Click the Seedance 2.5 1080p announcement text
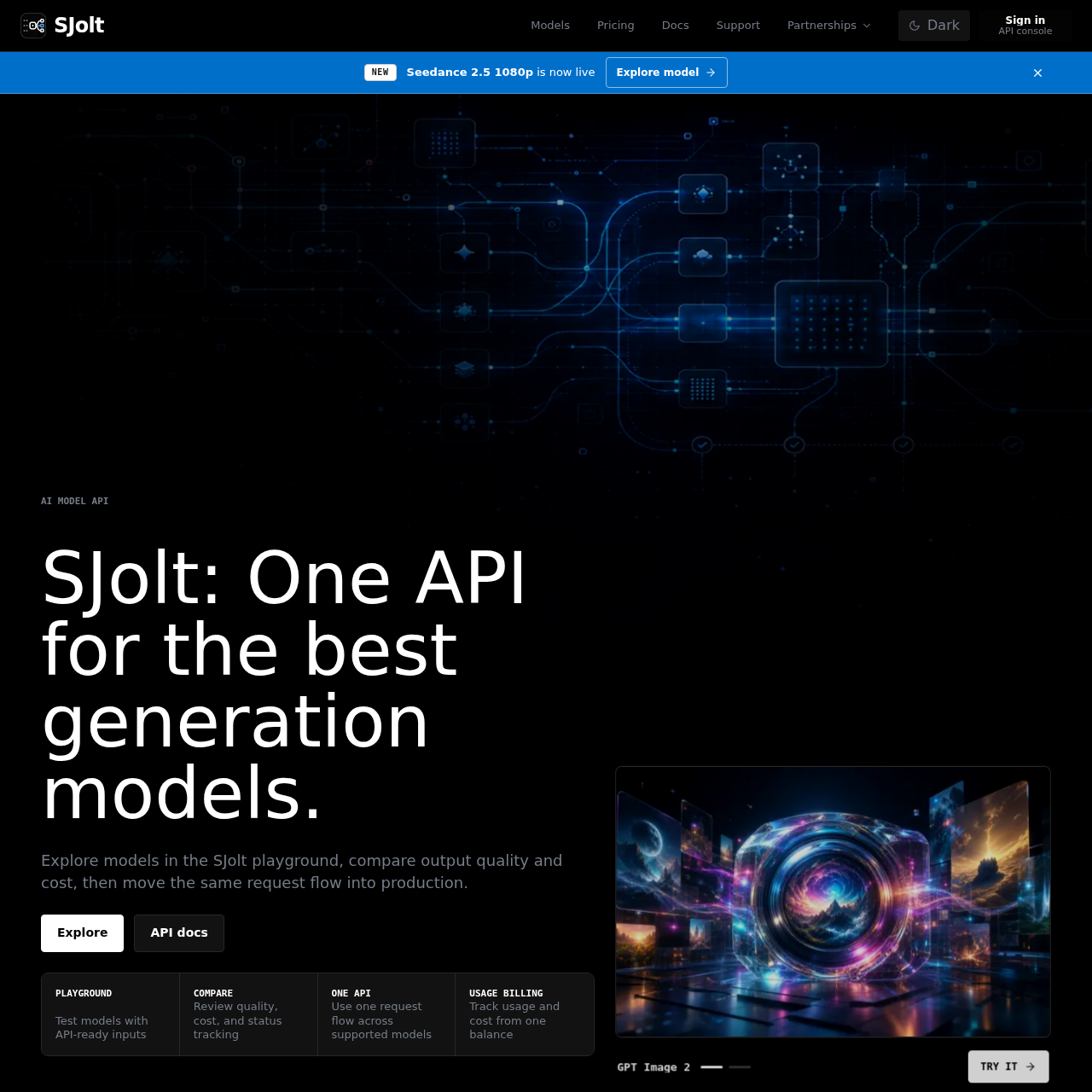1092x1092 pixels. [x=501, y=73]
